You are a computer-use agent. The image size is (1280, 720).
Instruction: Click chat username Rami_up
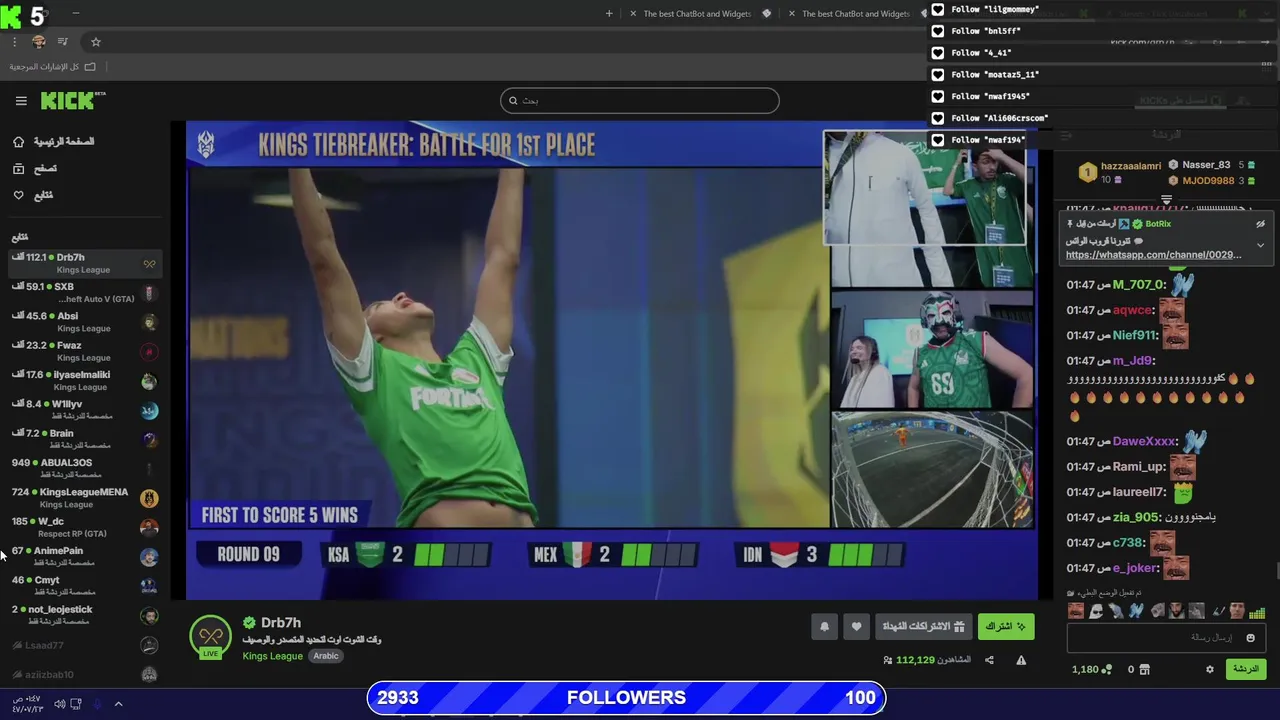pyautogui.click(x=1140, y=467)
